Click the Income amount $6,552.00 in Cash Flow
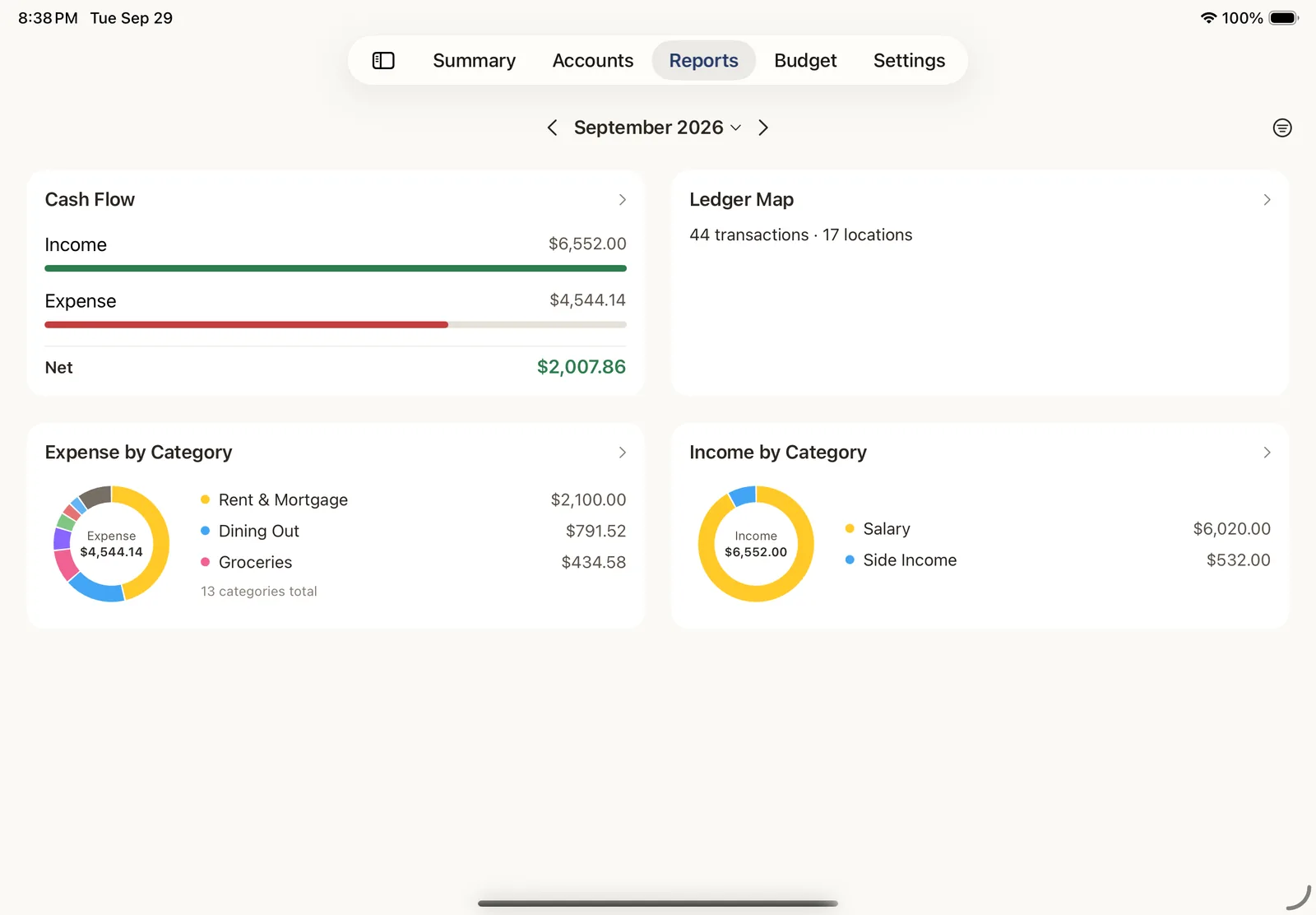 pyautogui.click(x=587, y=244)
